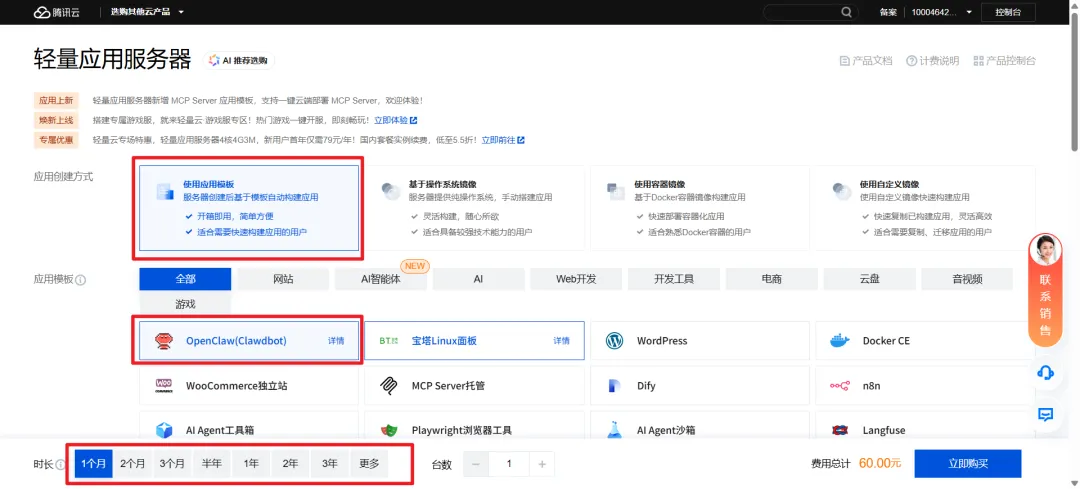The image size is (1080, 489).
Task: Switch to the 云盘 template tab
Action: pyautogui.click(x=870, y=279)
